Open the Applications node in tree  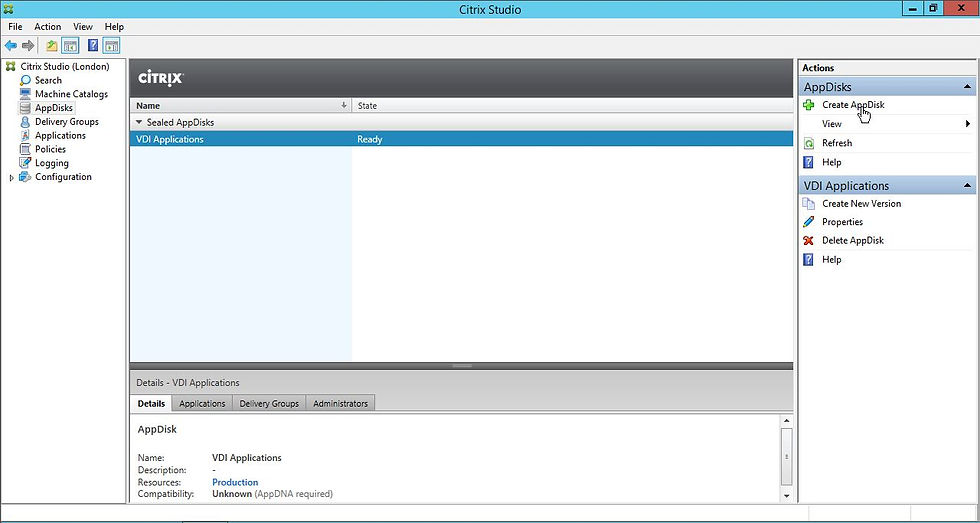(x=60, y=135)
